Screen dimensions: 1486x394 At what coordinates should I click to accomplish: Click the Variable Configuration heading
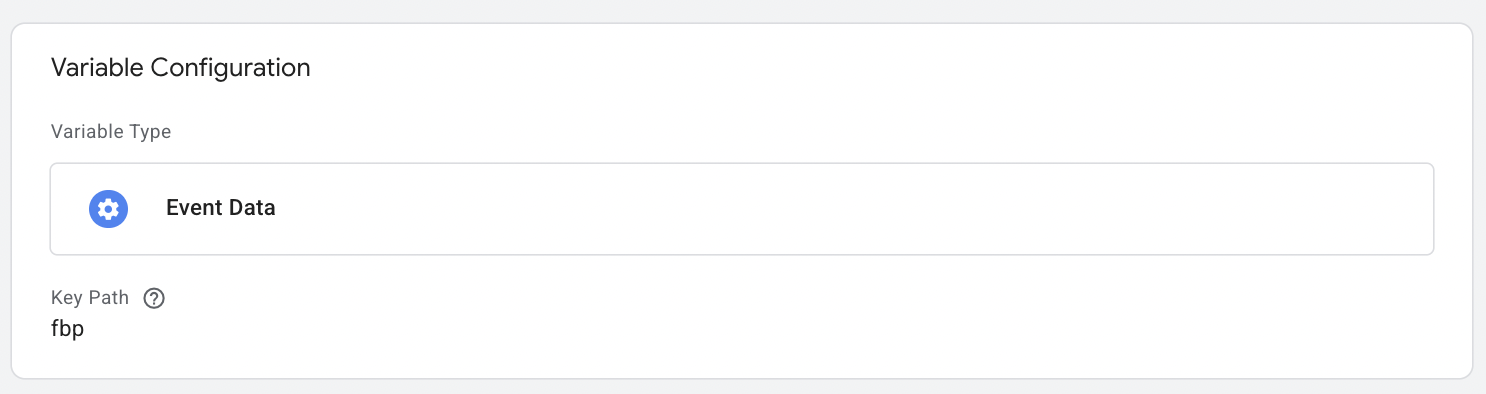[181, 68]
